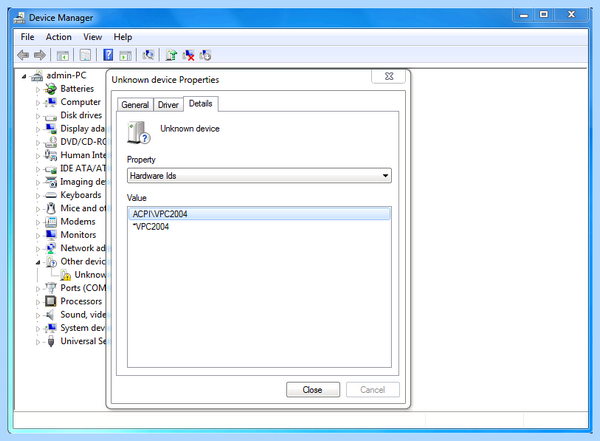Switch to the General tab

click(135, 105)
